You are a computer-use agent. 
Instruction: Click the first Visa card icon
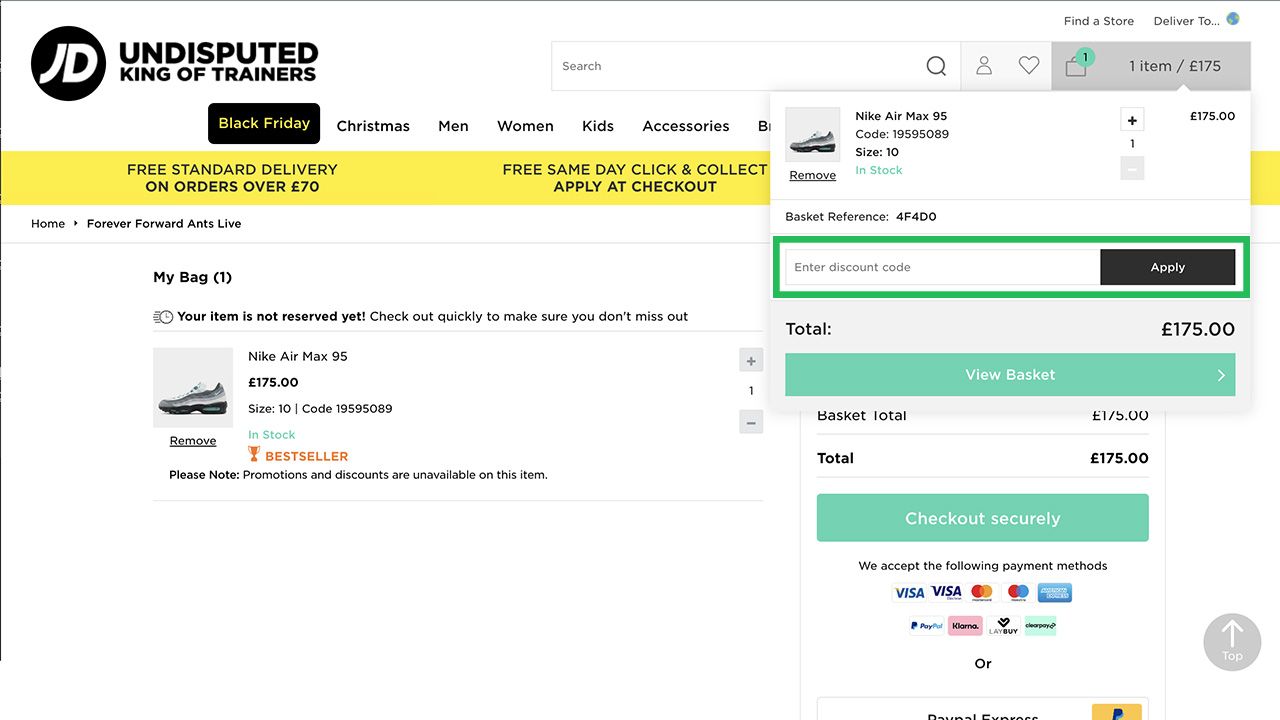(x=909, y=592)
